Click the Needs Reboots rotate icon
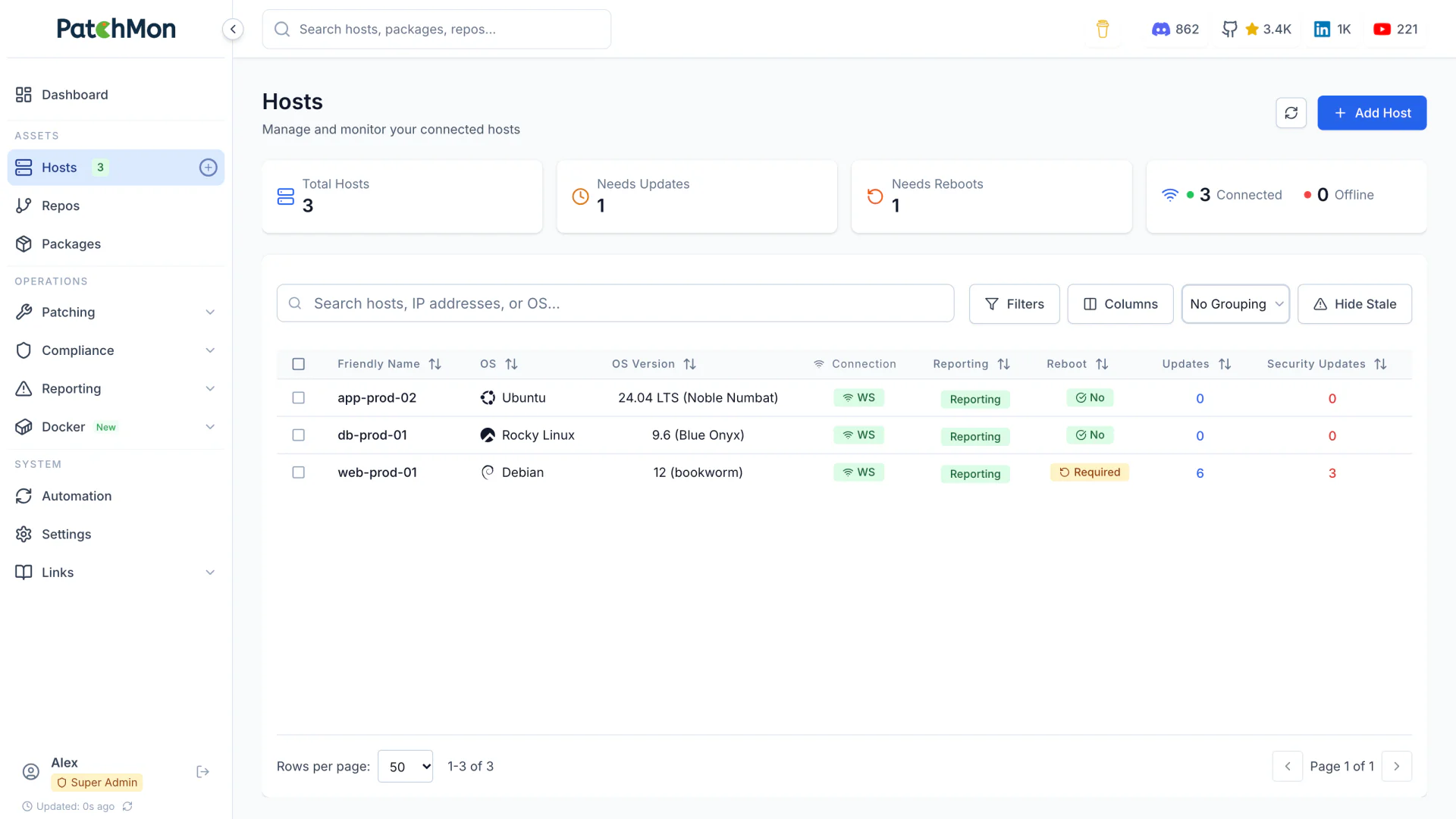The width and height of the screenshot is (1456, 819). (x=875, y=196)
